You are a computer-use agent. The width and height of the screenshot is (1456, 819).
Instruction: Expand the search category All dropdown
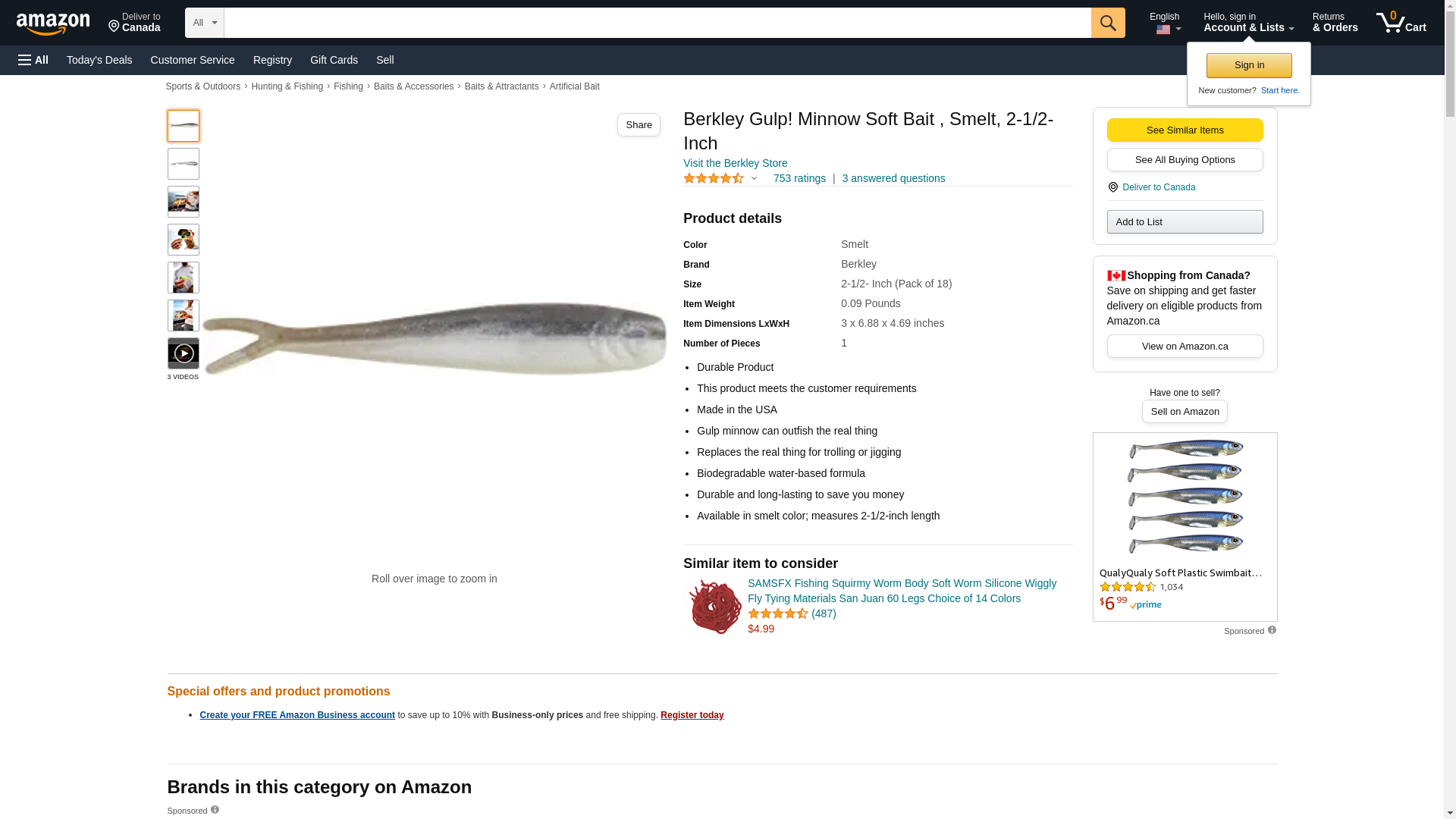(205, 23)
